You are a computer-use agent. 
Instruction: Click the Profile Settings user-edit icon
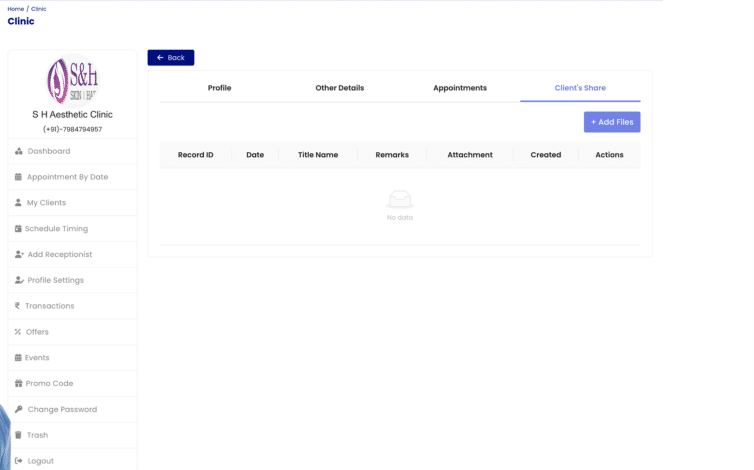coord(19,280)
